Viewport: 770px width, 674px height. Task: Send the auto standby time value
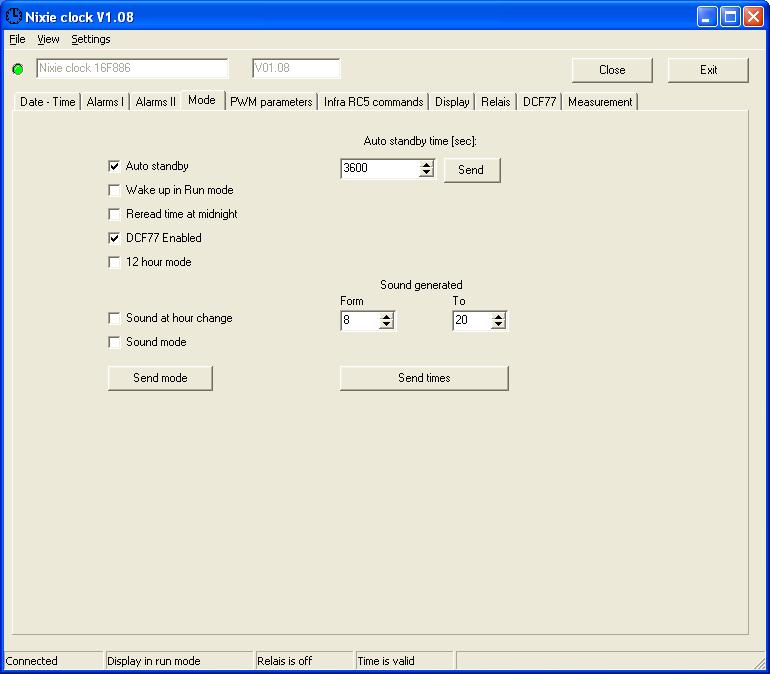(x=472, y=170)
